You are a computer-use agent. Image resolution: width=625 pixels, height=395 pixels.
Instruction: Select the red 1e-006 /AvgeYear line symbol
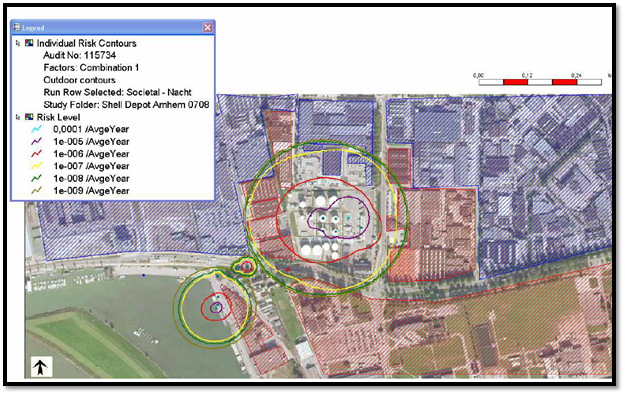coord(37,153)
